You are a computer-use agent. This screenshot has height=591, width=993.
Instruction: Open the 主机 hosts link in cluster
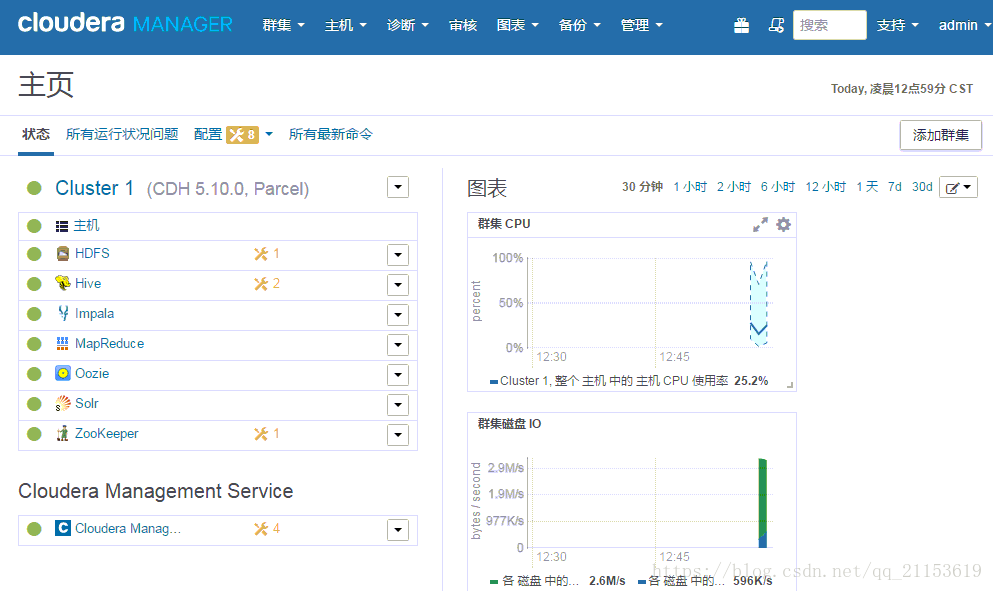pos(86,226)
